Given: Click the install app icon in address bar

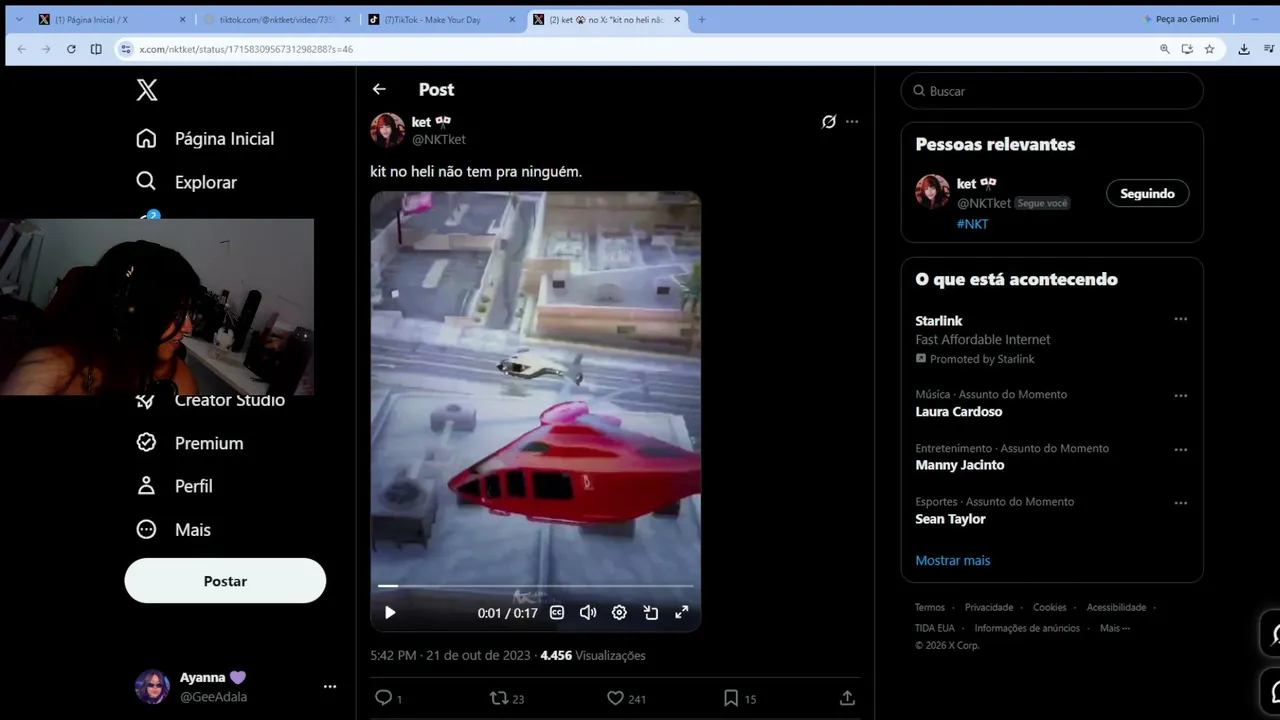Looking at the screenshot, I should pyautogui.click(x=1187, y=49).
